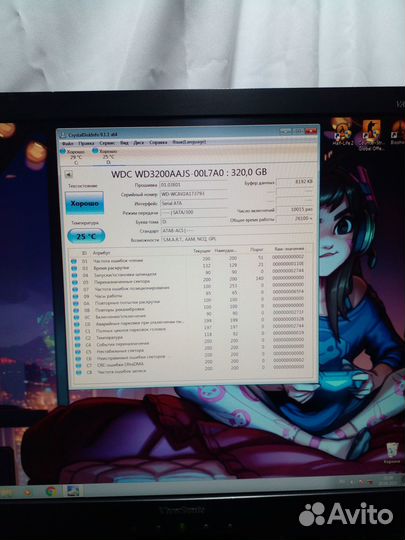Click the previous-disk arrow beside the drive name
Viewport: 405px width, 540px height.
pos(69,175)
